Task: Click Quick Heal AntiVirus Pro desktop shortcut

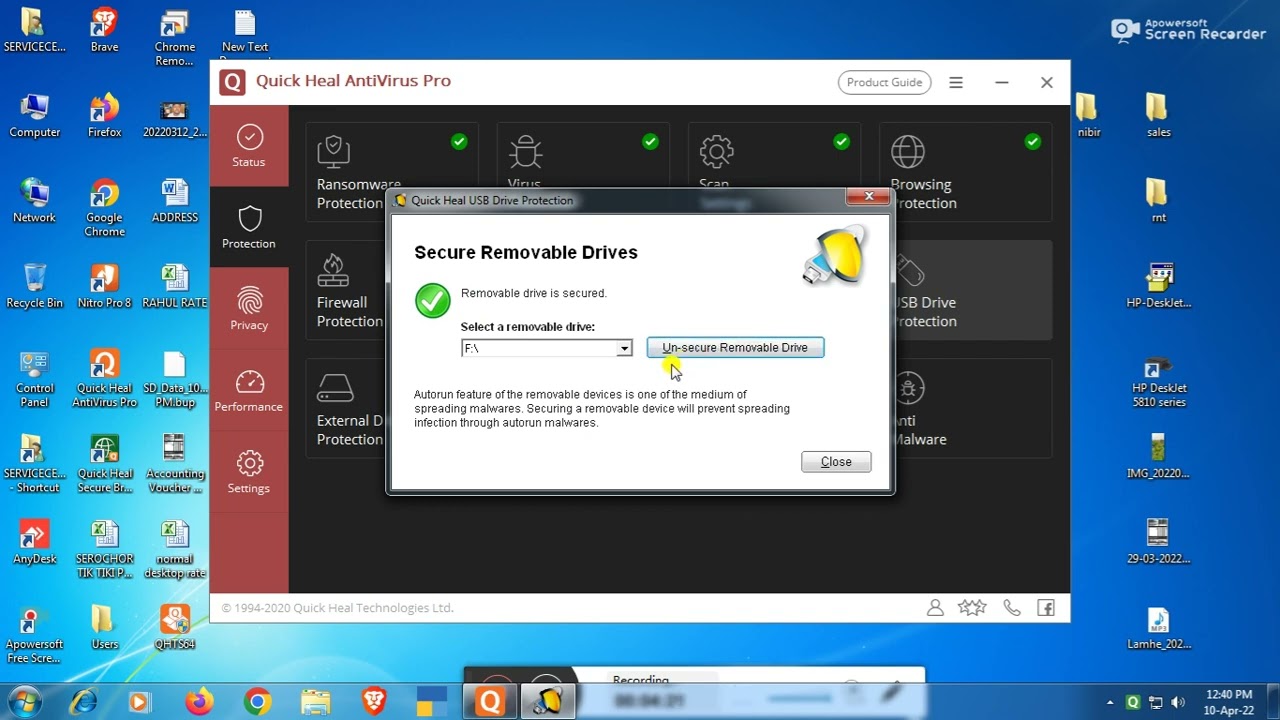Action: point(104,379)
